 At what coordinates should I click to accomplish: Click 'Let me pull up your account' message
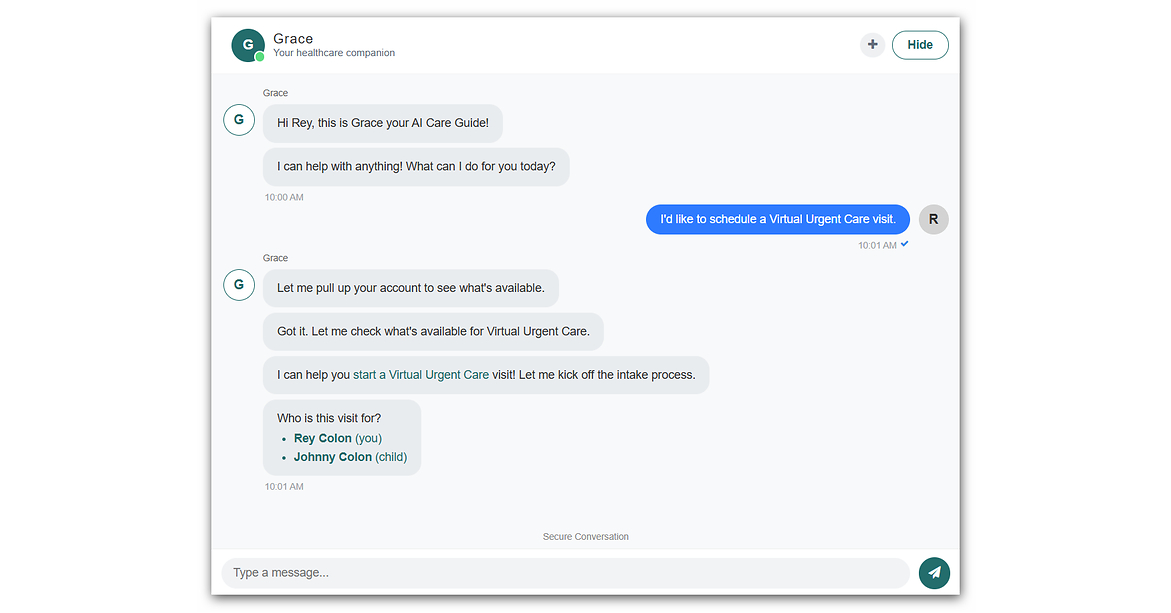[411, 288]
